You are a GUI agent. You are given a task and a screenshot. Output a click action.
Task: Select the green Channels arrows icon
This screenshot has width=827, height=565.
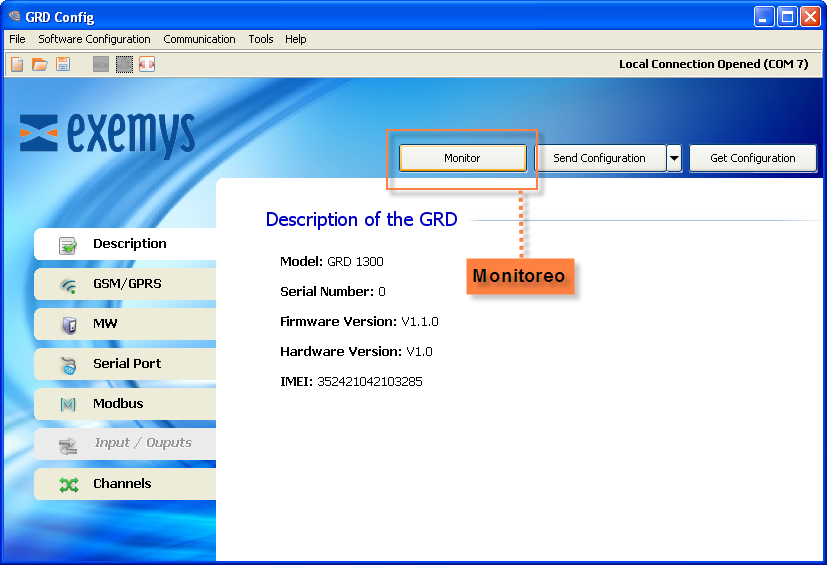pyautogui.click(x=68, y=485)
